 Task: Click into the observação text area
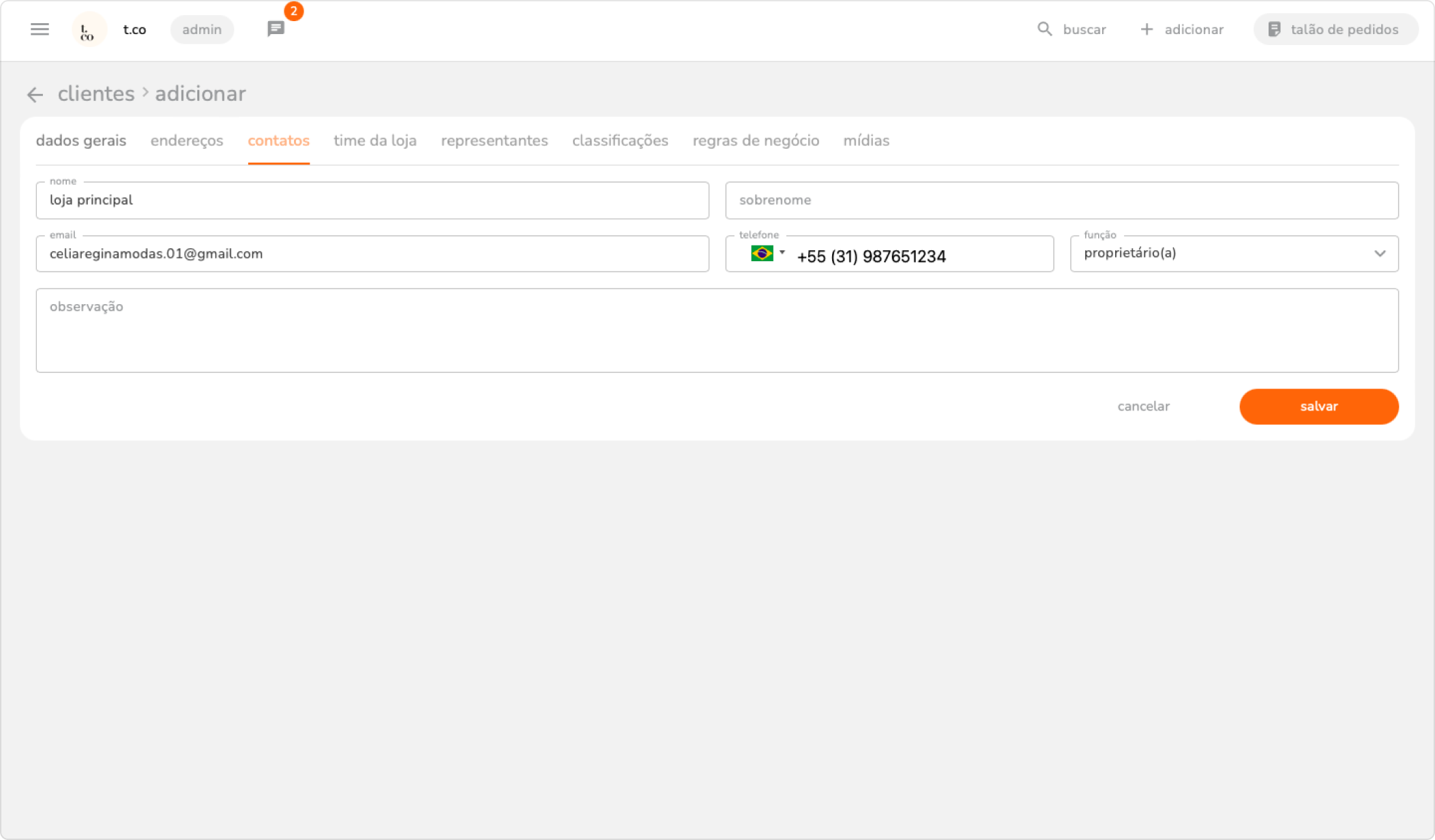[717, 331]
